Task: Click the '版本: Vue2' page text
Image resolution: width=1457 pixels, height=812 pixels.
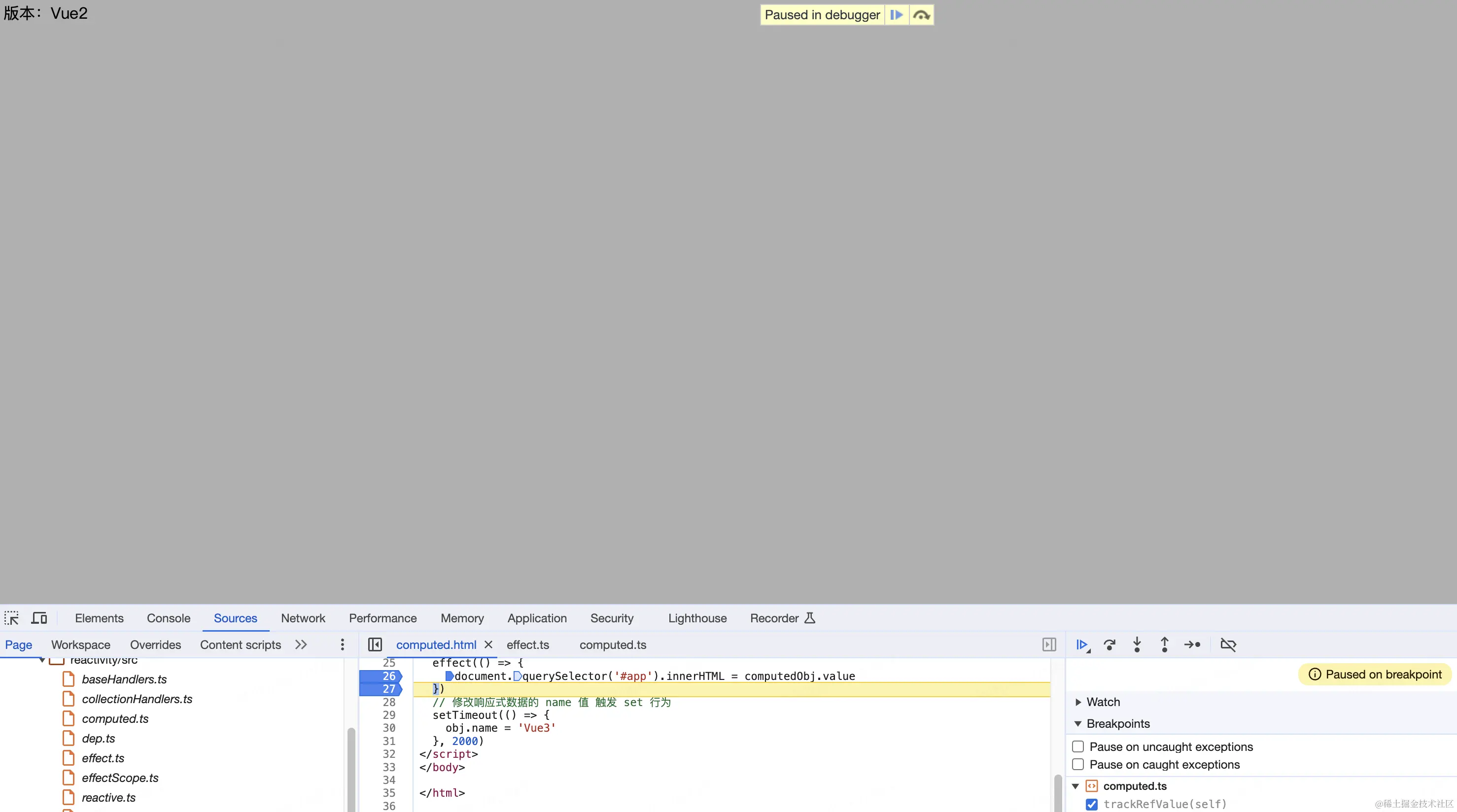Action: 46,13
